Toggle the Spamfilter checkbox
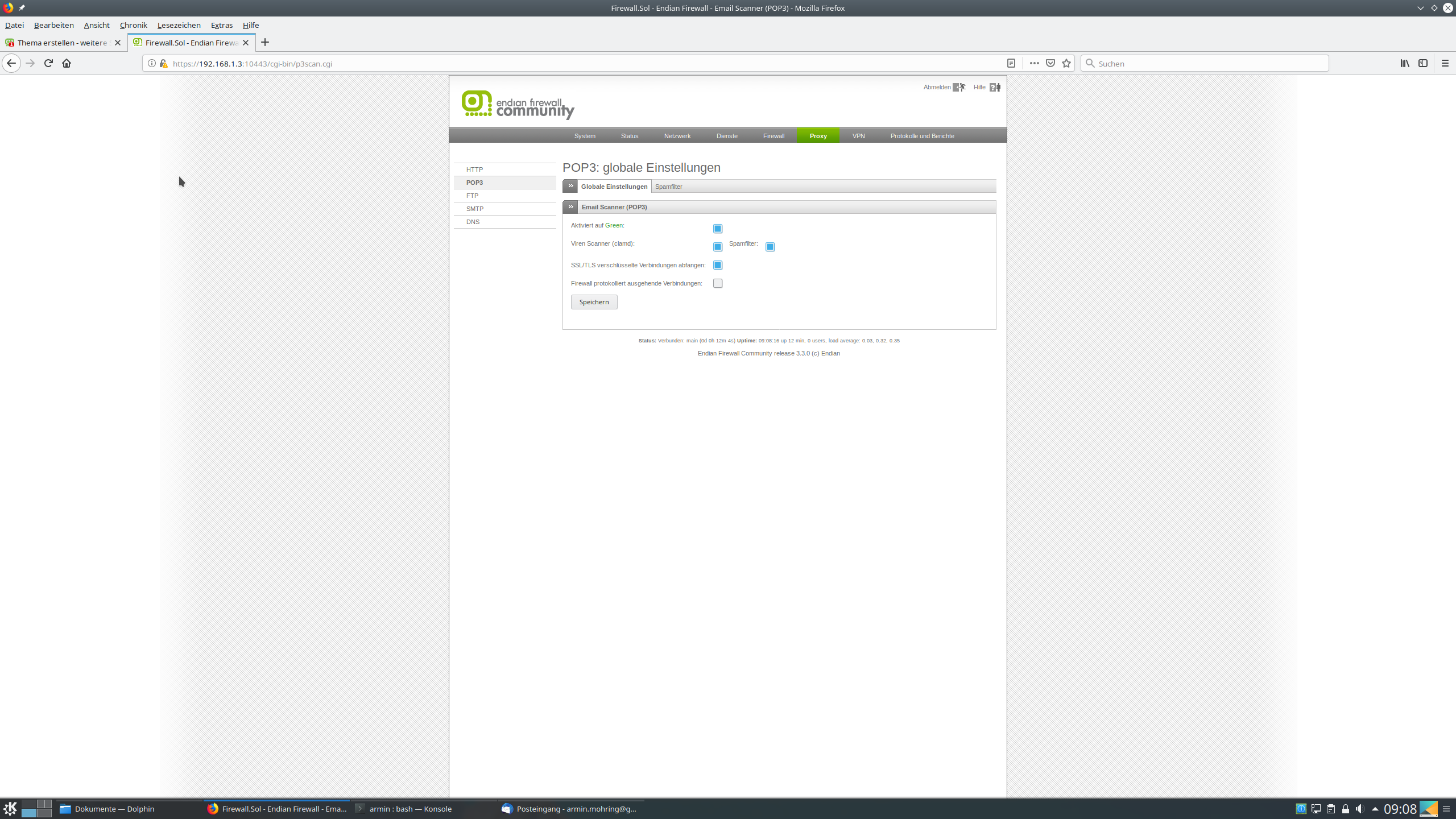This screenshot has width=1456, height=819. click(x=770, y=247)
